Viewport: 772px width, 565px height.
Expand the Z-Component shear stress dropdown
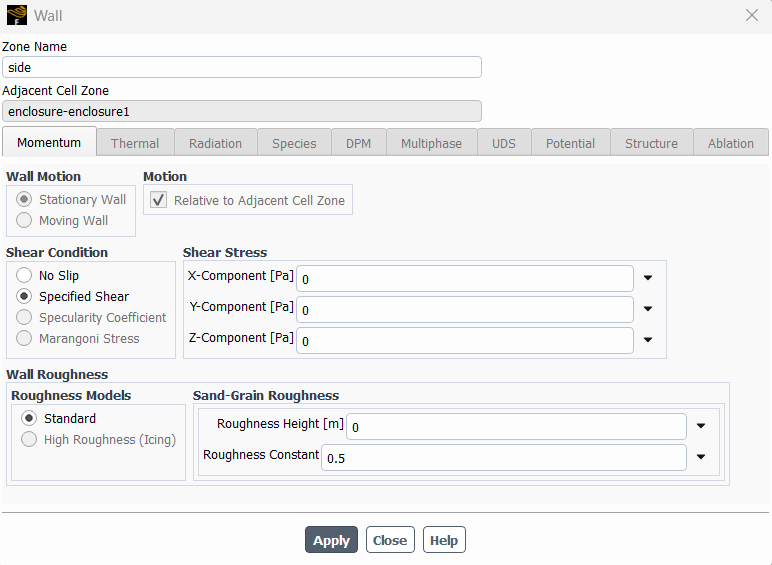pyautogui.click(x=648, y=341)
